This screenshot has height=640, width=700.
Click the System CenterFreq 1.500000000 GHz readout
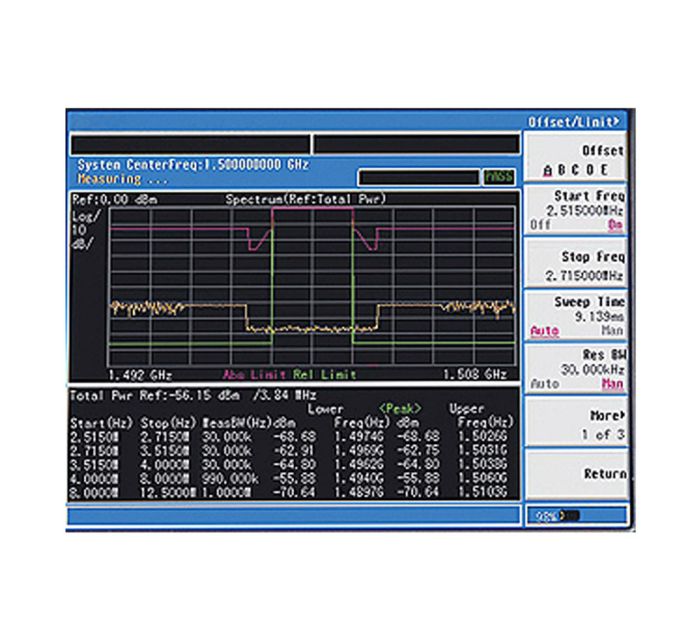(x=193, y=165)
